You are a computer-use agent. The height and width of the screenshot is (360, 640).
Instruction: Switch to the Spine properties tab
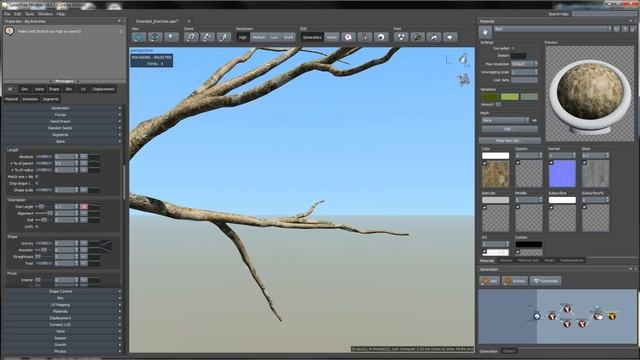[39, 89]
